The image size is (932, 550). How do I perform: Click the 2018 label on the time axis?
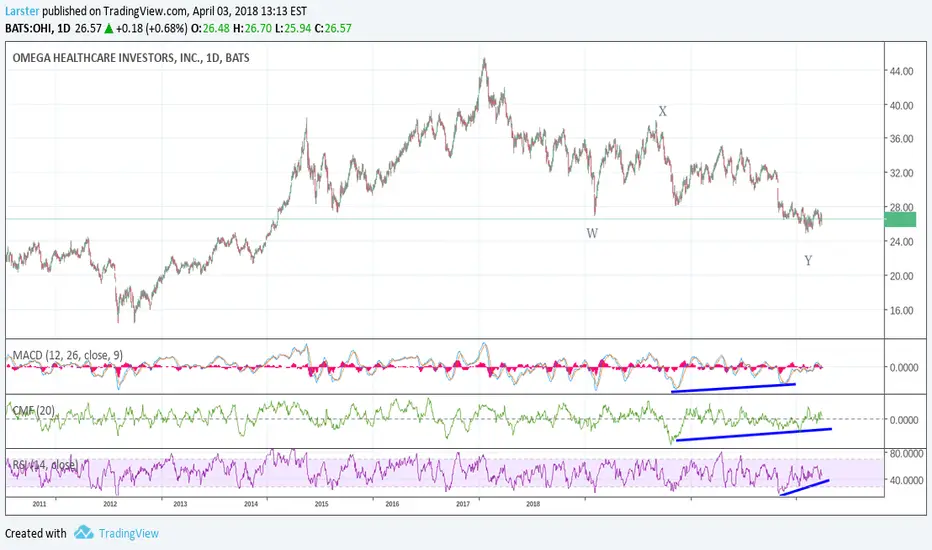(x=533, y=504)
